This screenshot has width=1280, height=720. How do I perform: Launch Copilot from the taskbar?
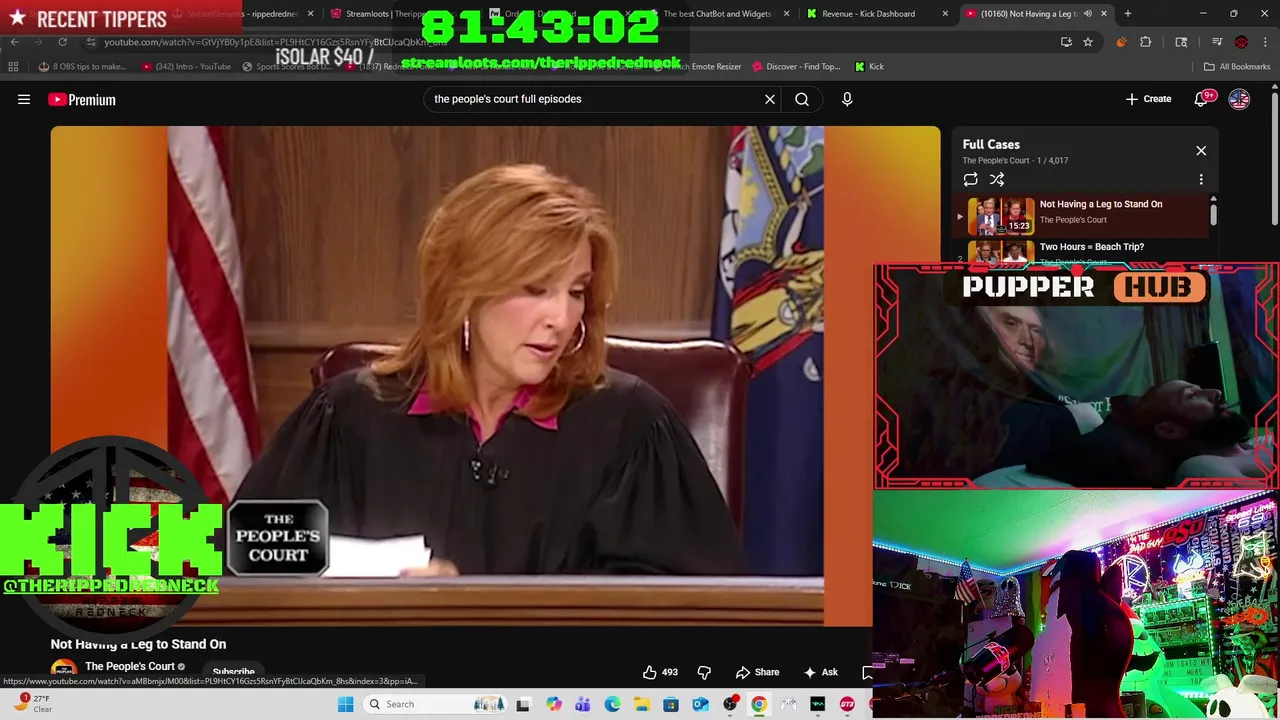(553, 704)
